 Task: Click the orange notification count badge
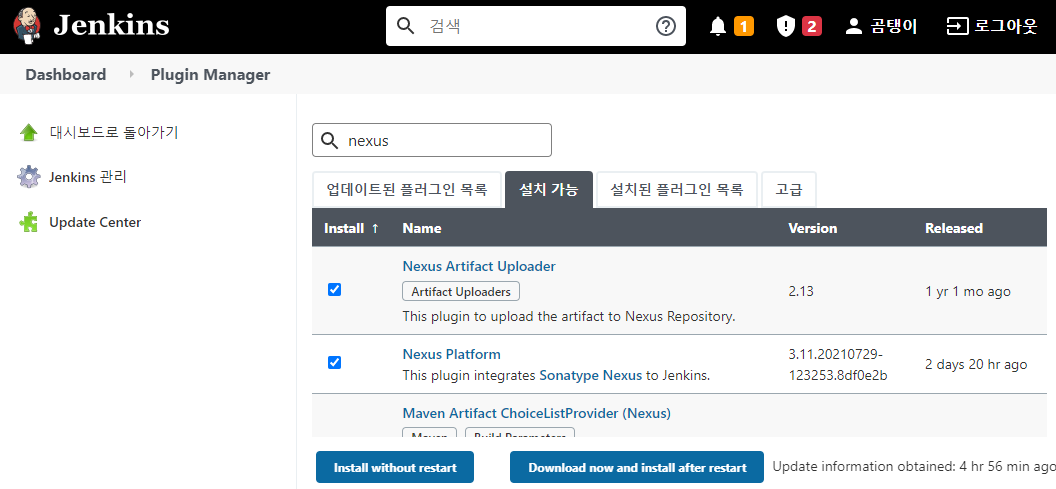point(744,26)
